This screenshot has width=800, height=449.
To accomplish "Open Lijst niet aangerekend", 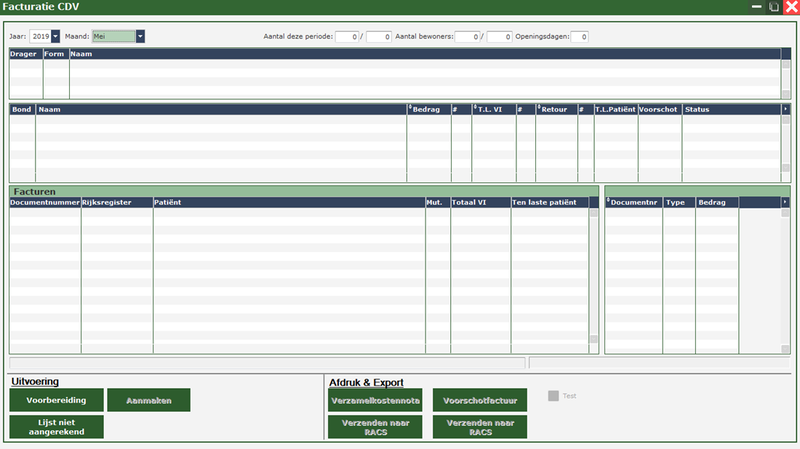I will click(x=56, y=427).
